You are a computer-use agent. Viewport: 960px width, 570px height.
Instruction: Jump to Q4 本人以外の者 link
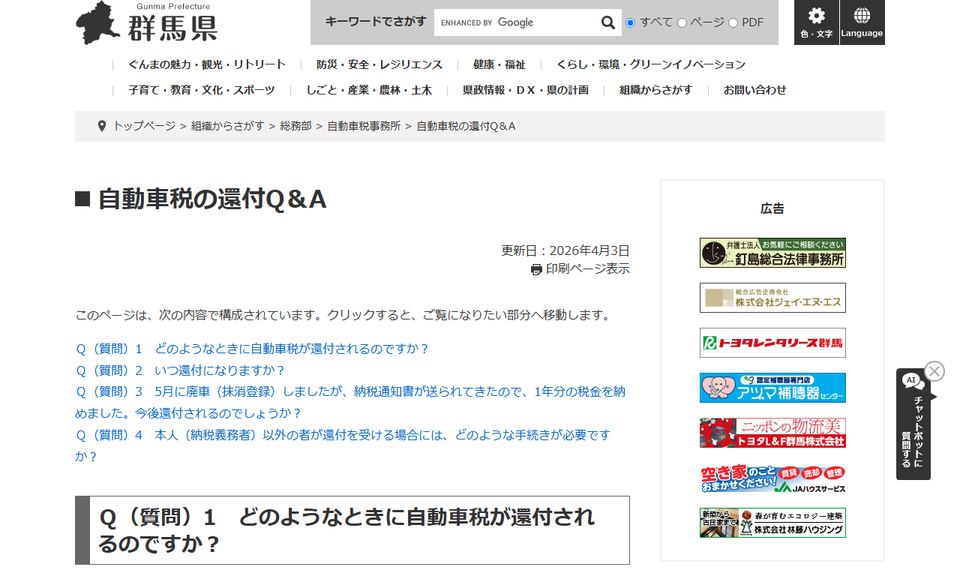click(x=343, y=446)
